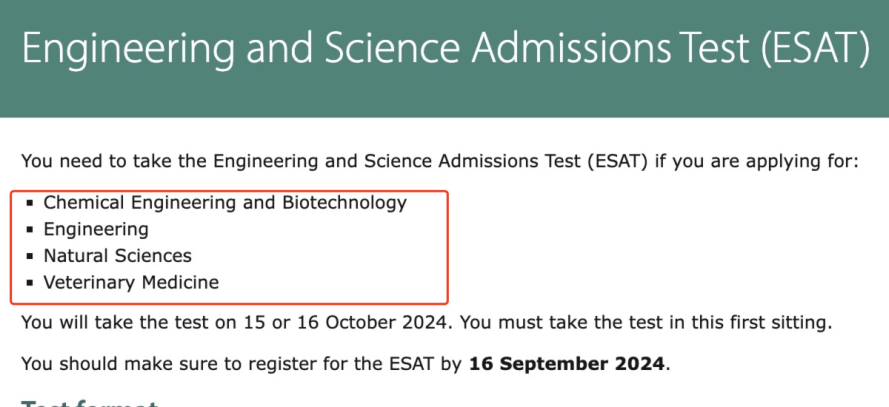Click the green header banner below the title
Image resolution: width=889 pixels, height=407 pixels.
444,96
